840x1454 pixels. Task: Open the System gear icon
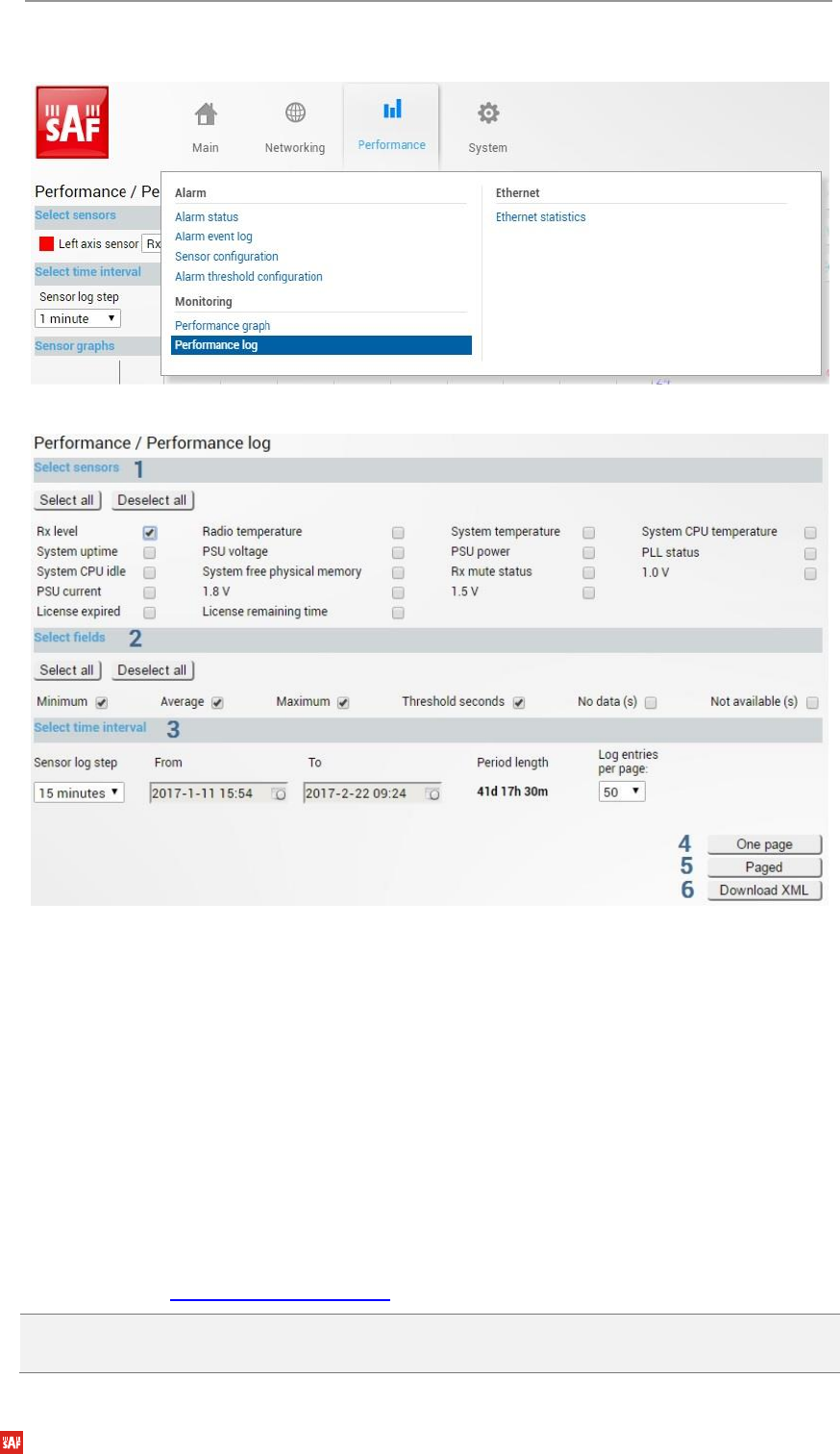(488, 113)
